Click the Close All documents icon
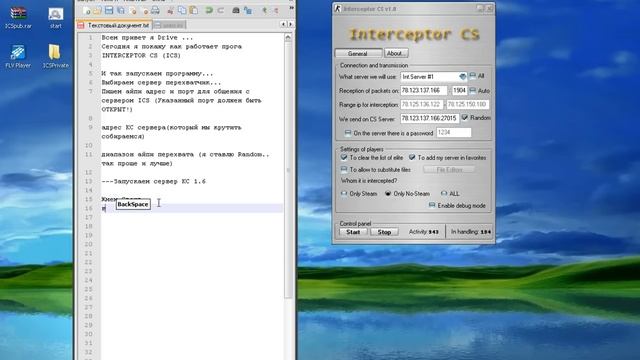This screenshot has width=640, height=360. [x=144, y=10]
